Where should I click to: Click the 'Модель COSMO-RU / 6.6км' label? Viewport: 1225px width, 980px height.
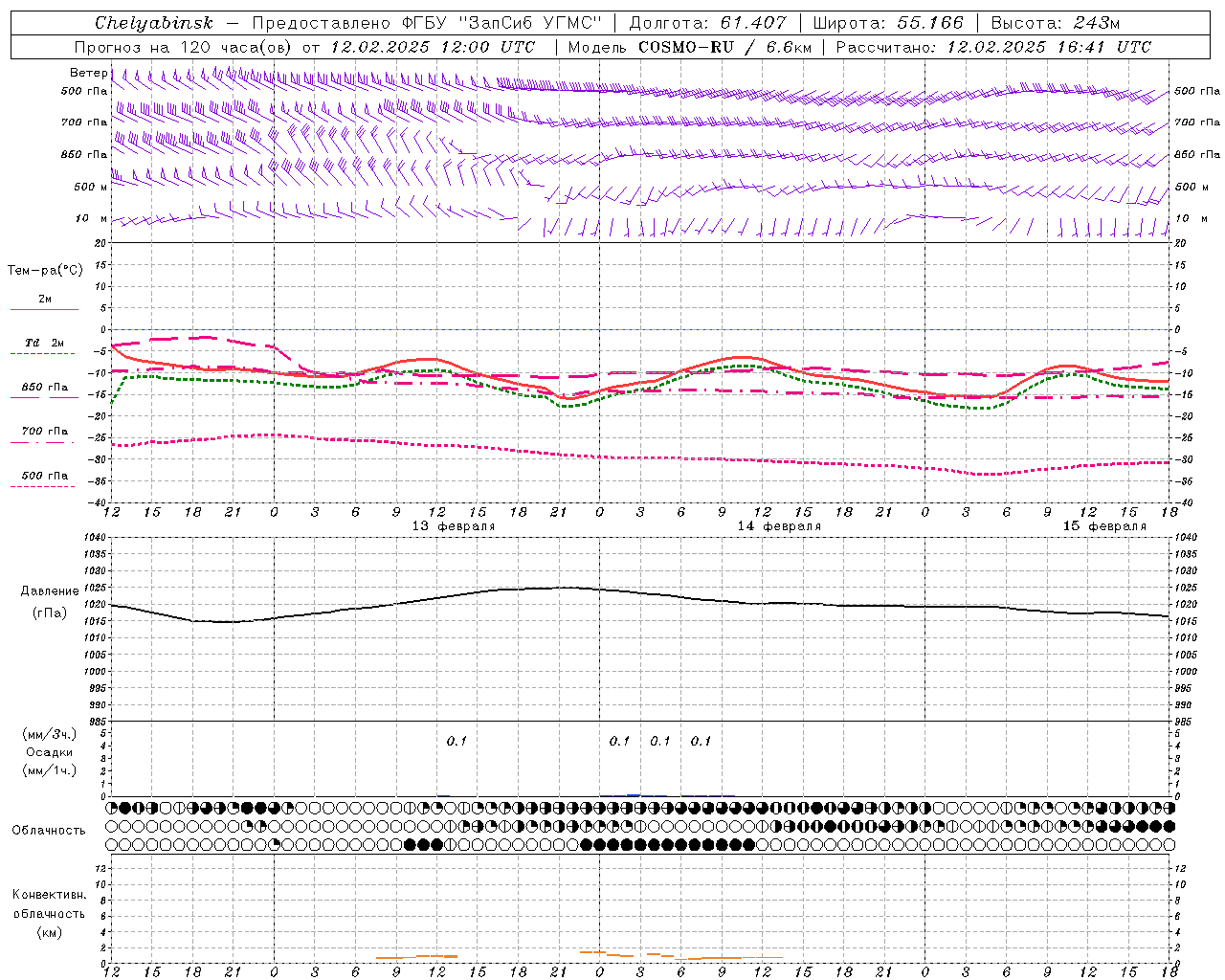tap(689, 47)
